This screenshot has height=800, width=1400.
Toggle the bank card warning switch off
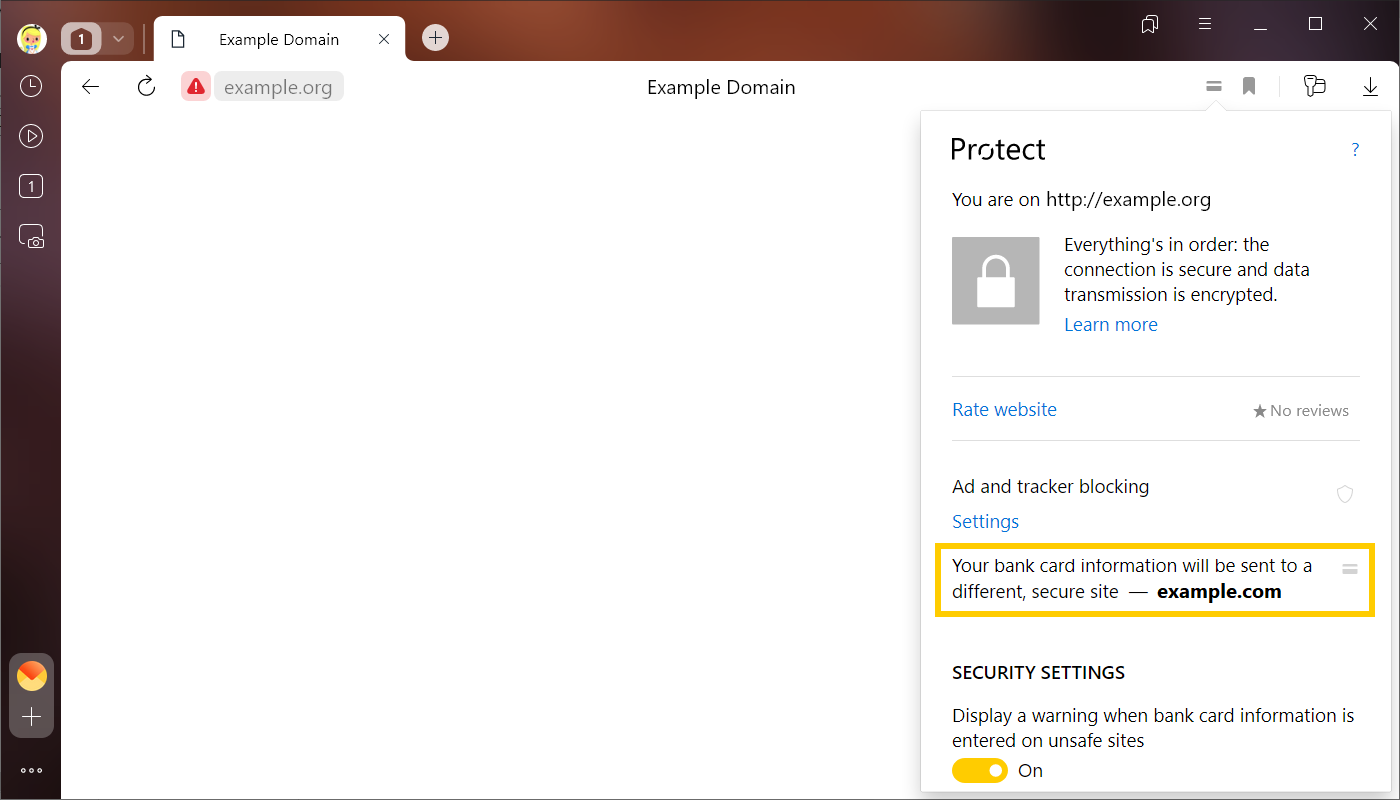click(980, 771)
